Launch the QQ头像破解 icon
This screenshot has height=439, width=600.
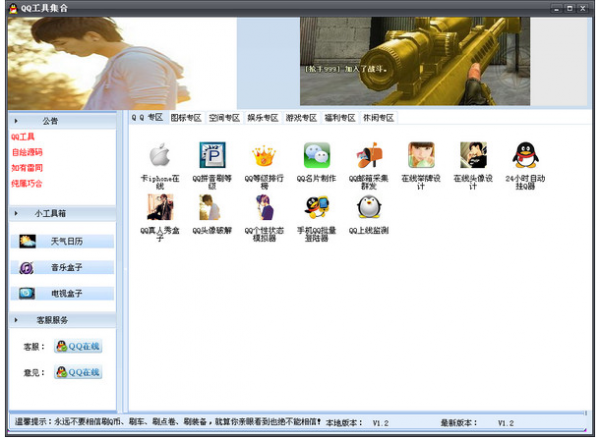(210, 207)
